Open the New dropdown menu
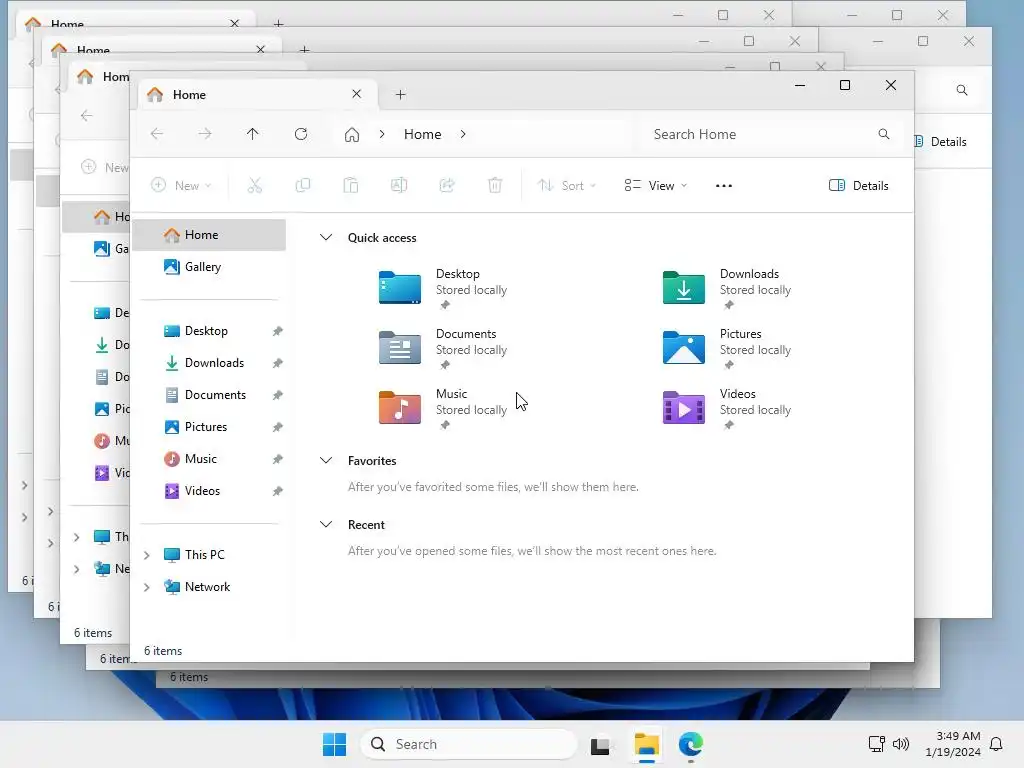 point(181,185)
